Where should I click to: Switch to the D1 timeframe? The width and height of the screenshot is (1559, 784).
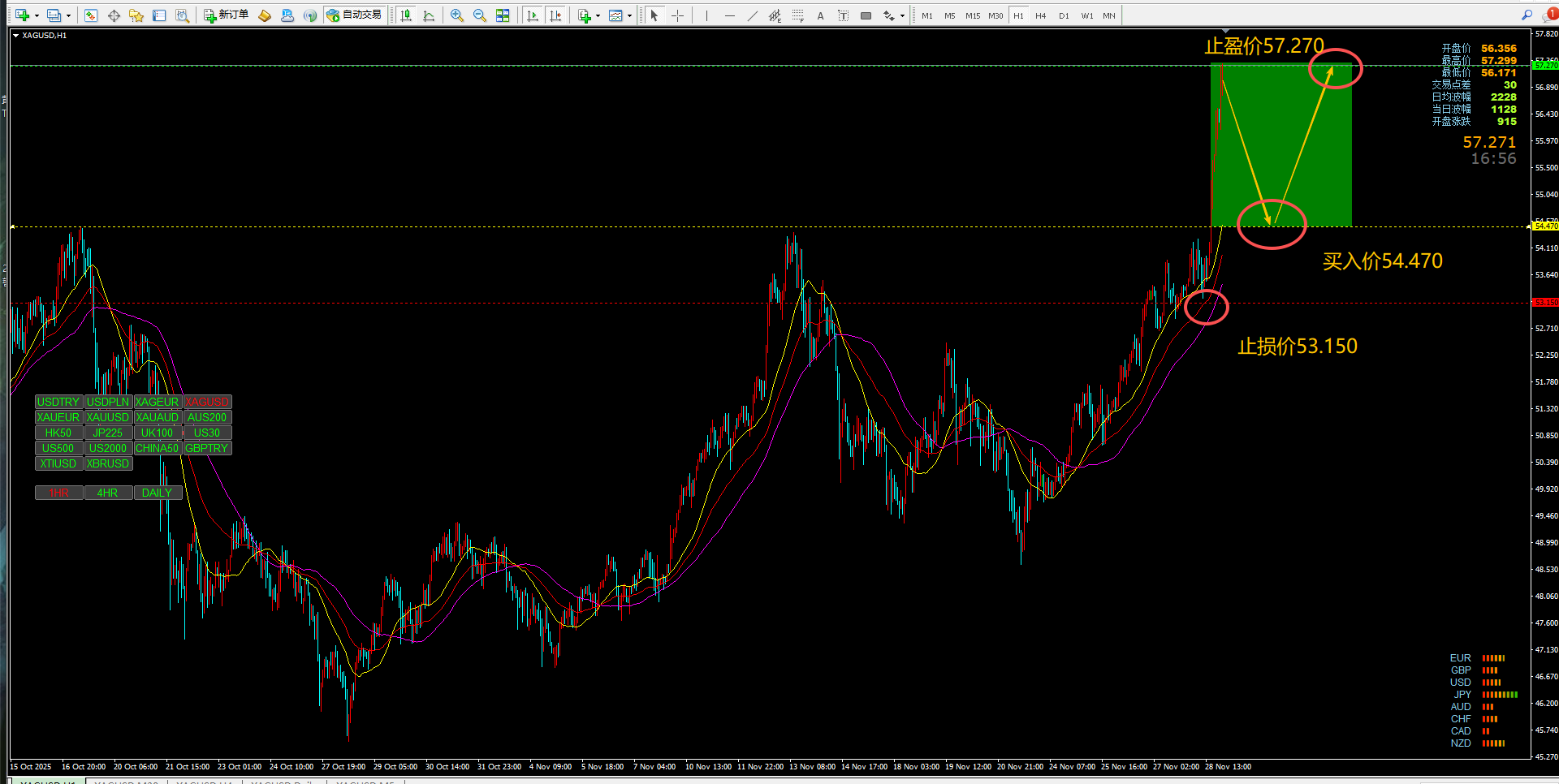click(1064, 15)
